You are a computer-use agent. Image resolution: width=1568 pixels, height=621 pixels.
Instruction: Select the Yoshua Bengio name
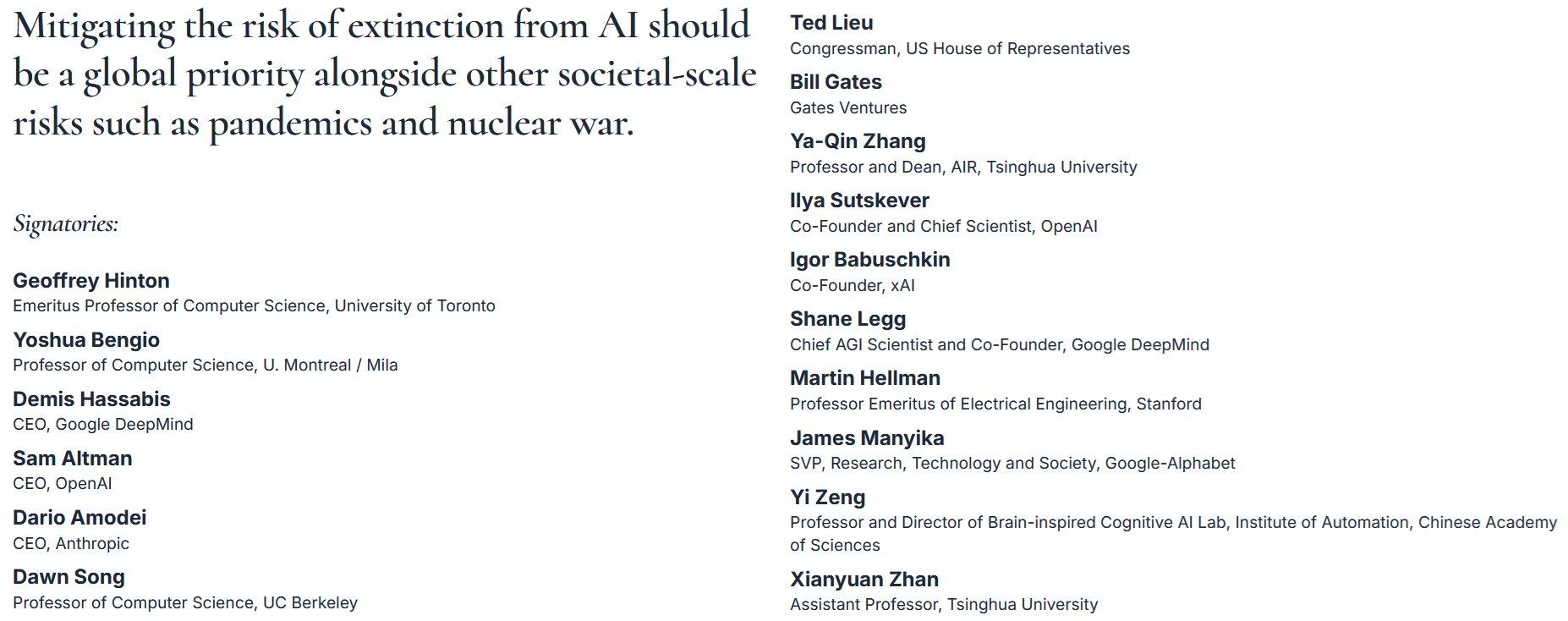86,339
